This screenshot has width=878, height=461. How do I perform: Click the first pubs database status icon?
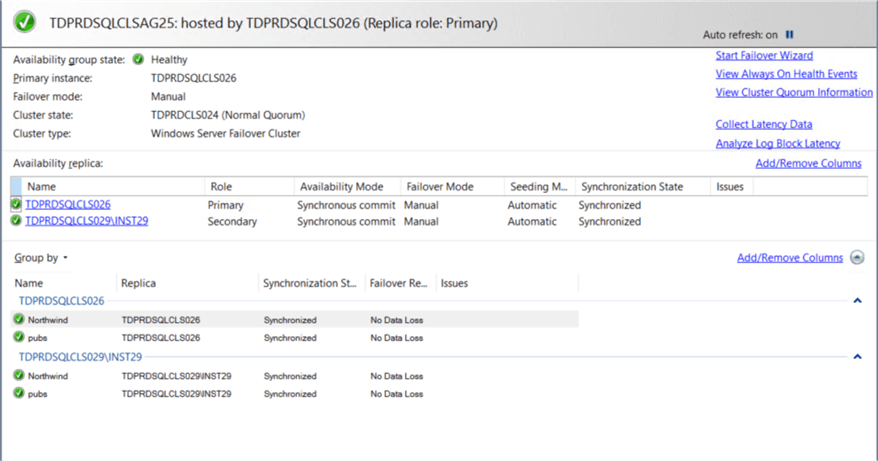click(19, 337)
